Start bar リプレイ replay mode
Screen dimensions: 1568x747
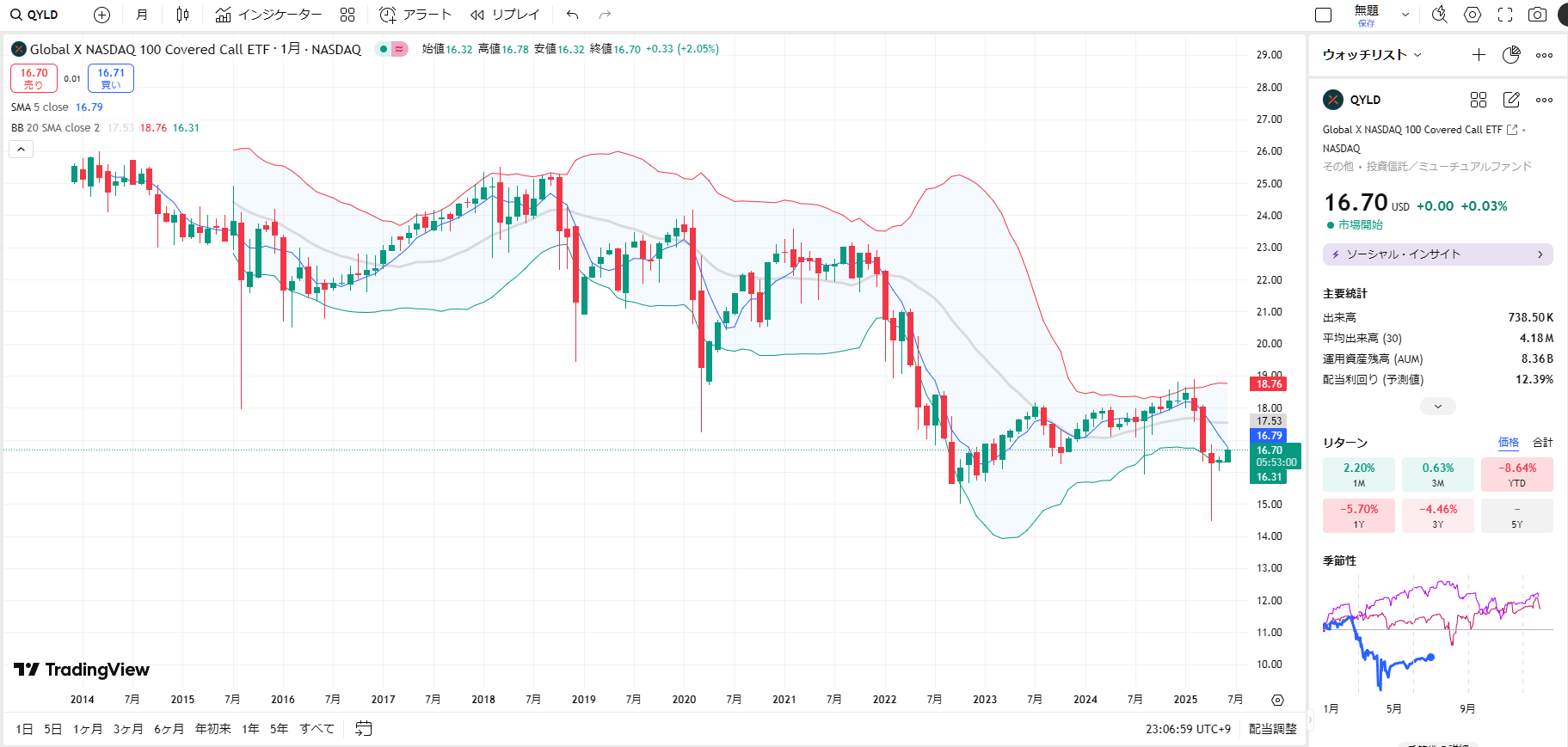tap(505, 15)
